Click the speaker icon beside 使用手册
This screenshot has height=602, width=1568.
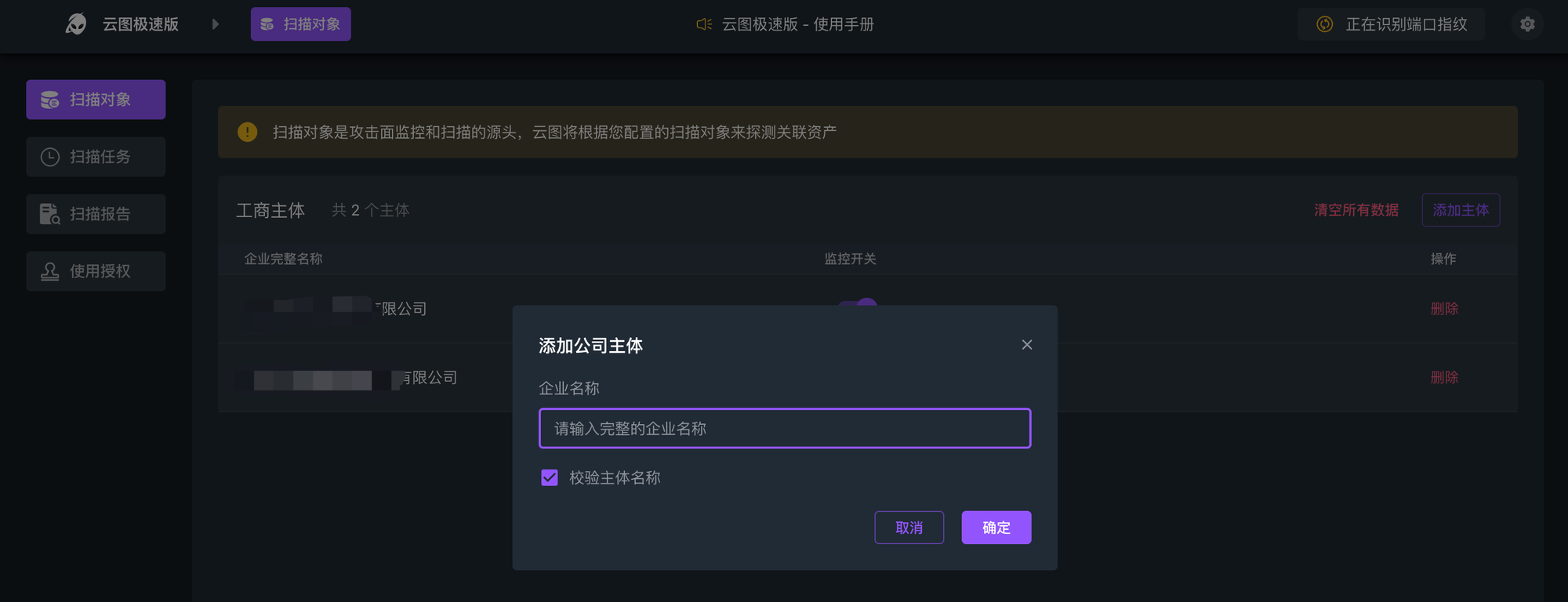[x=703, y=24]
